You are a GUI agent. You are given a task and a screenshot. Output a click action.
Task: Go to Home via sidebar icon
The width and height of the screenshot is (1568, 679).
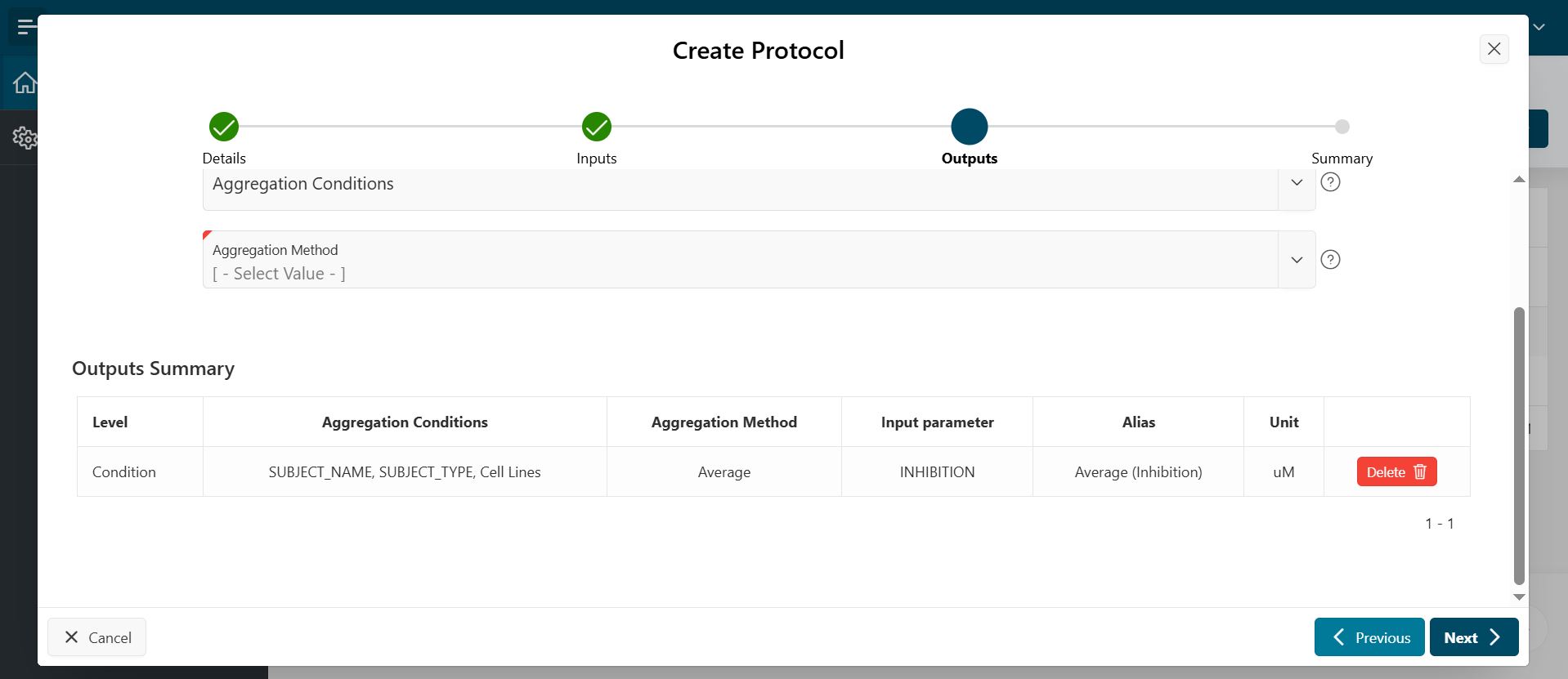coord(25,83)
